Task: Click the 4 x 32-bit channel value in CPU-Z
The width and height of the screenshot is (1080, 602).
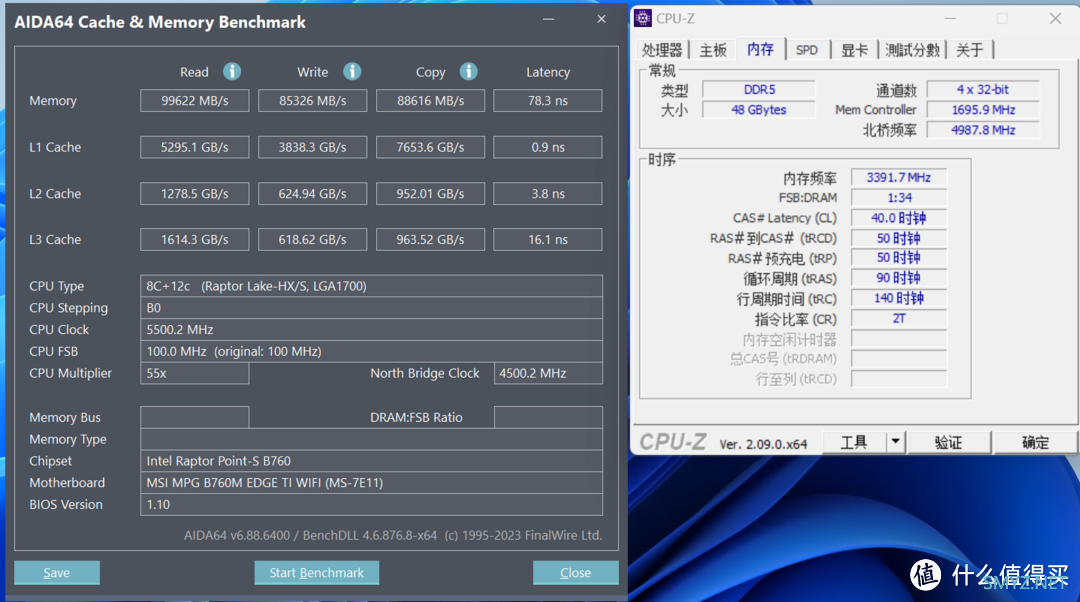Action: [x=983, y=90]
